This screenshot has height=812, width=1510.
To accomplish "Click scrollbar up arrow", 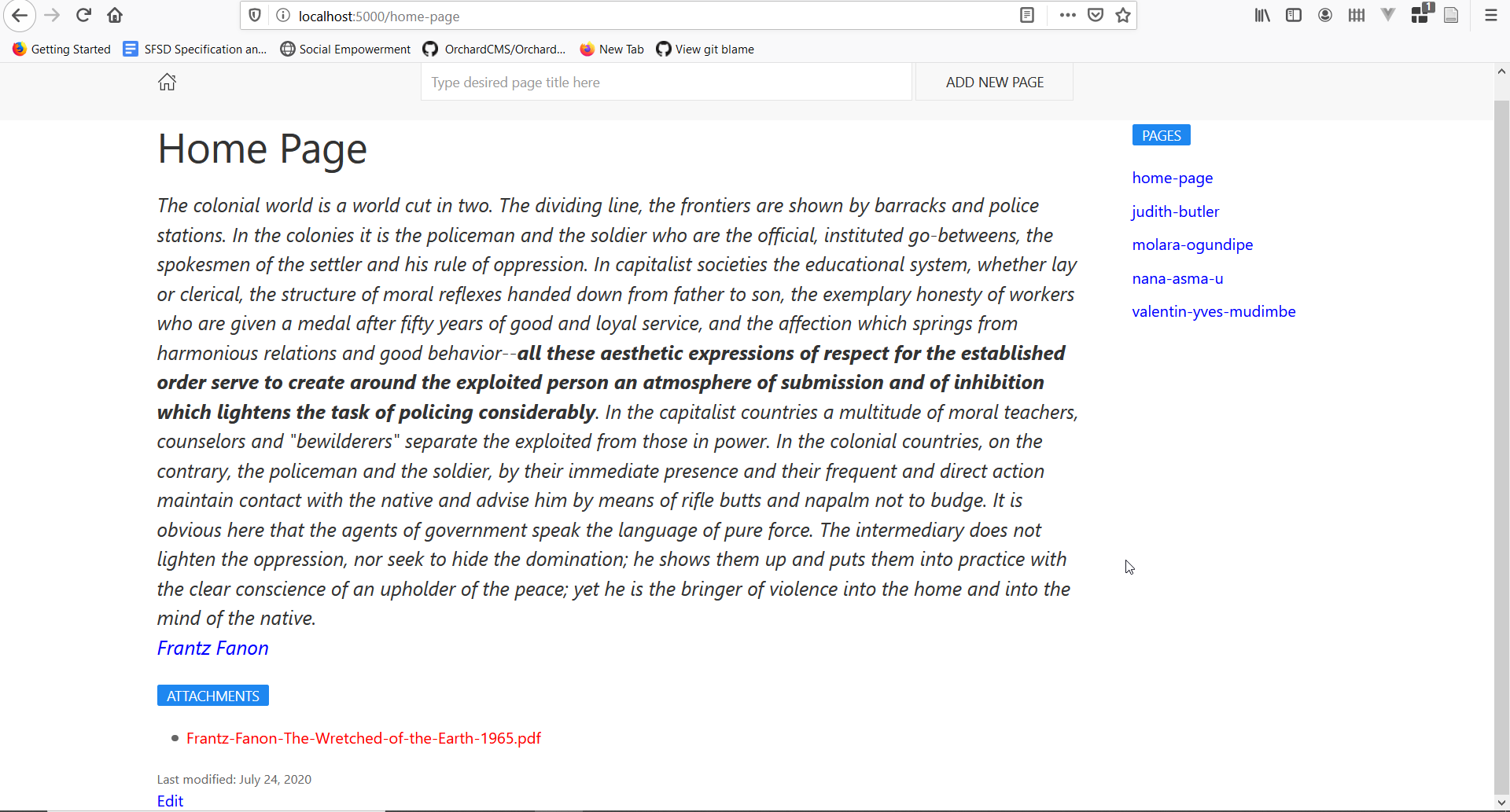I will pos(1501,72).
